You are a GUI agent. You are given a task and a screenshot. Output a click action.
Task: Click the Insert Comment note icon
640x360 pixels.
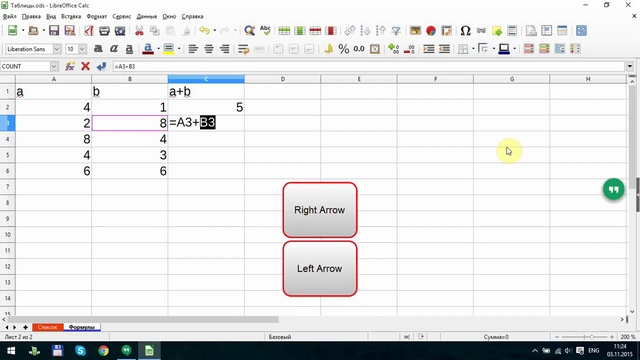pyautogui.click(x=497, y=31)
